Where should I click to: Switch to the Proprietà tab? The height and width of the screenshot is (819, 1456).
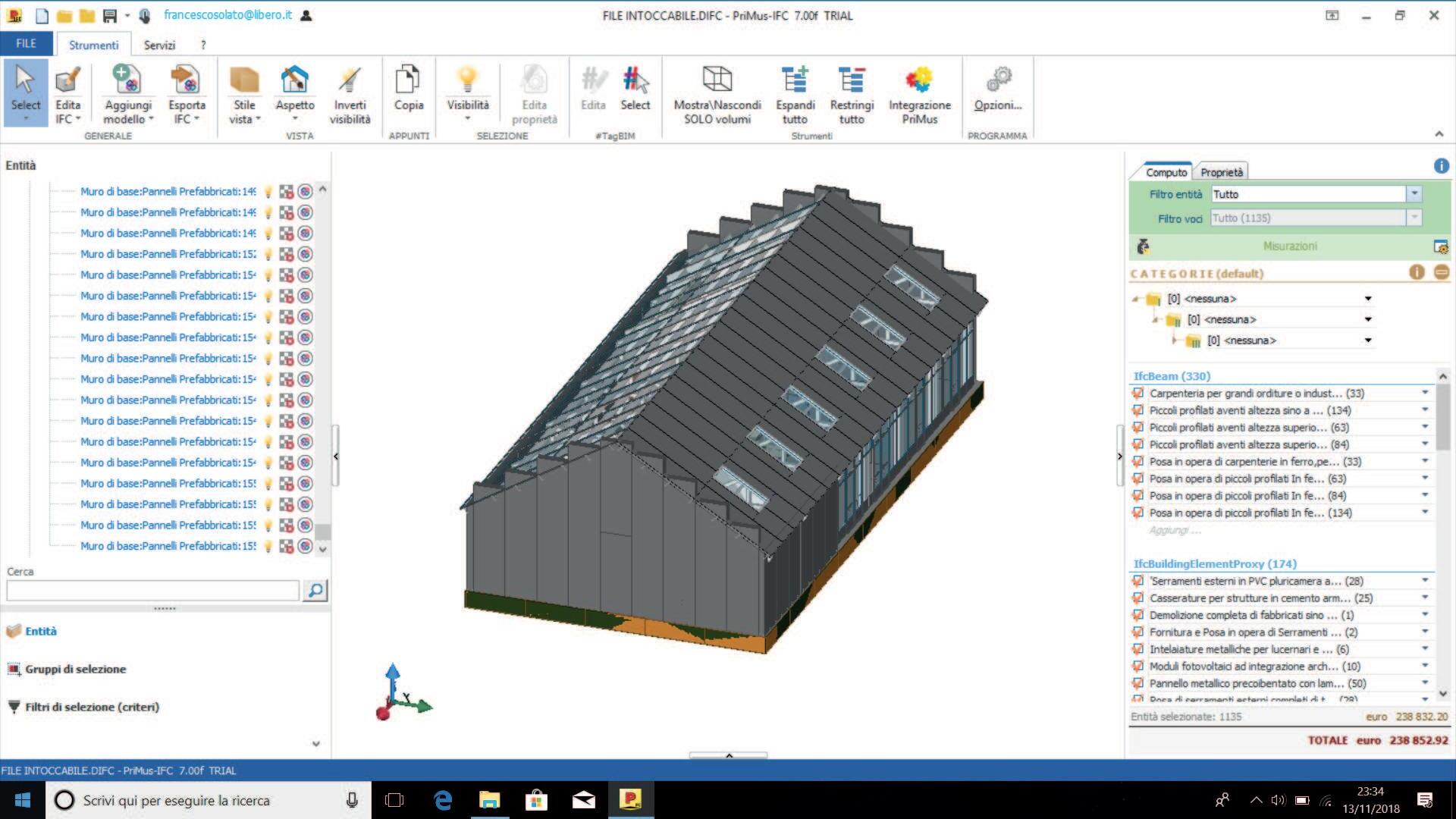(1221, 172)
